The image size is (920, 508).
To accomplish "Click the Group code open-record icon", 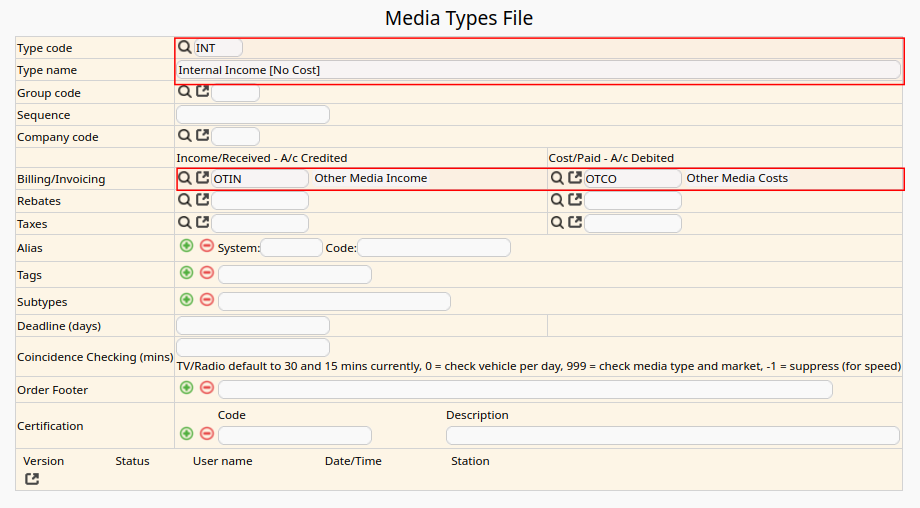I will (x=202, y=92).
